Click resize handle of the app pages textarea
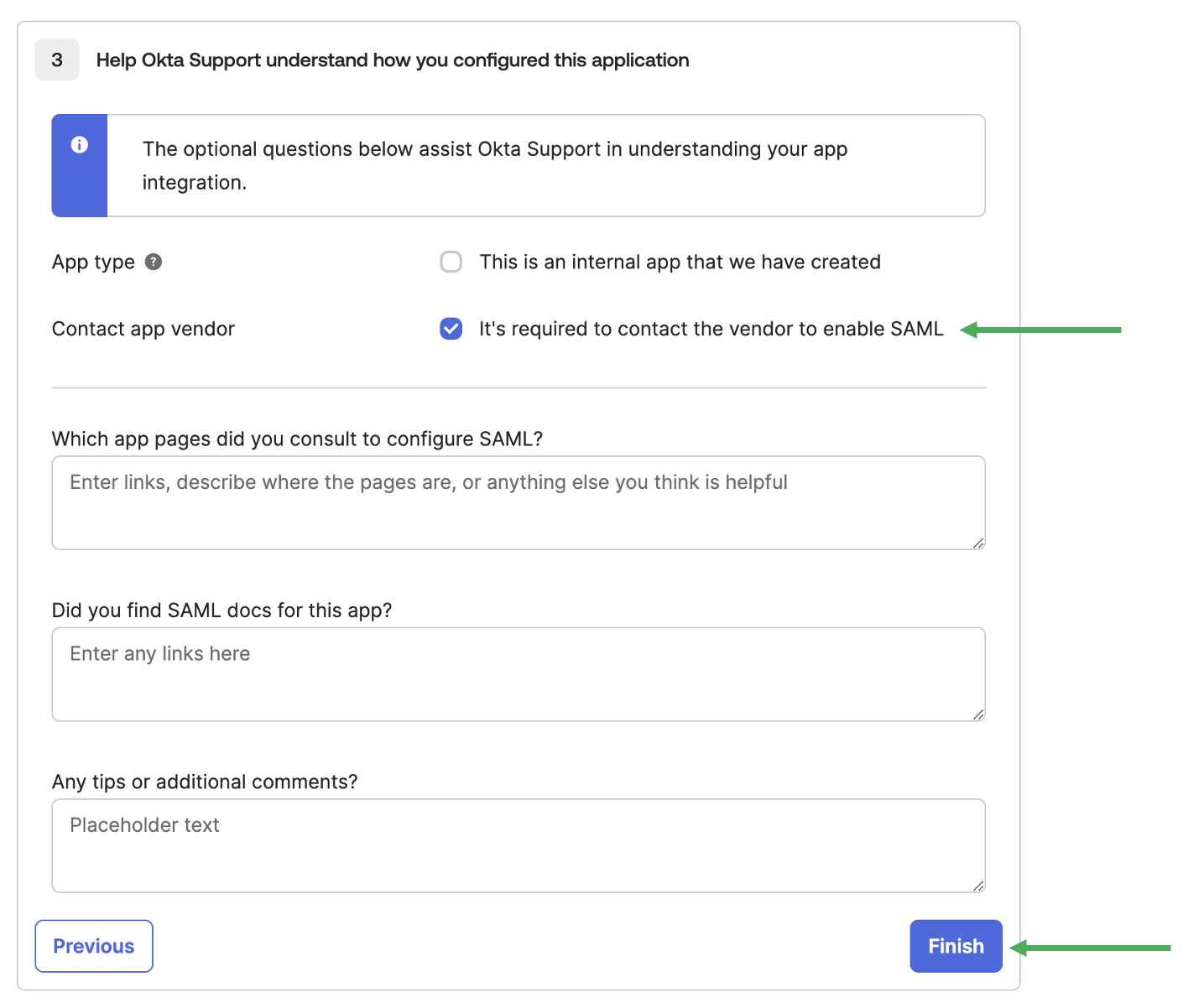The width and height of the screenshot is (1183, 1008). click(978, 543)
